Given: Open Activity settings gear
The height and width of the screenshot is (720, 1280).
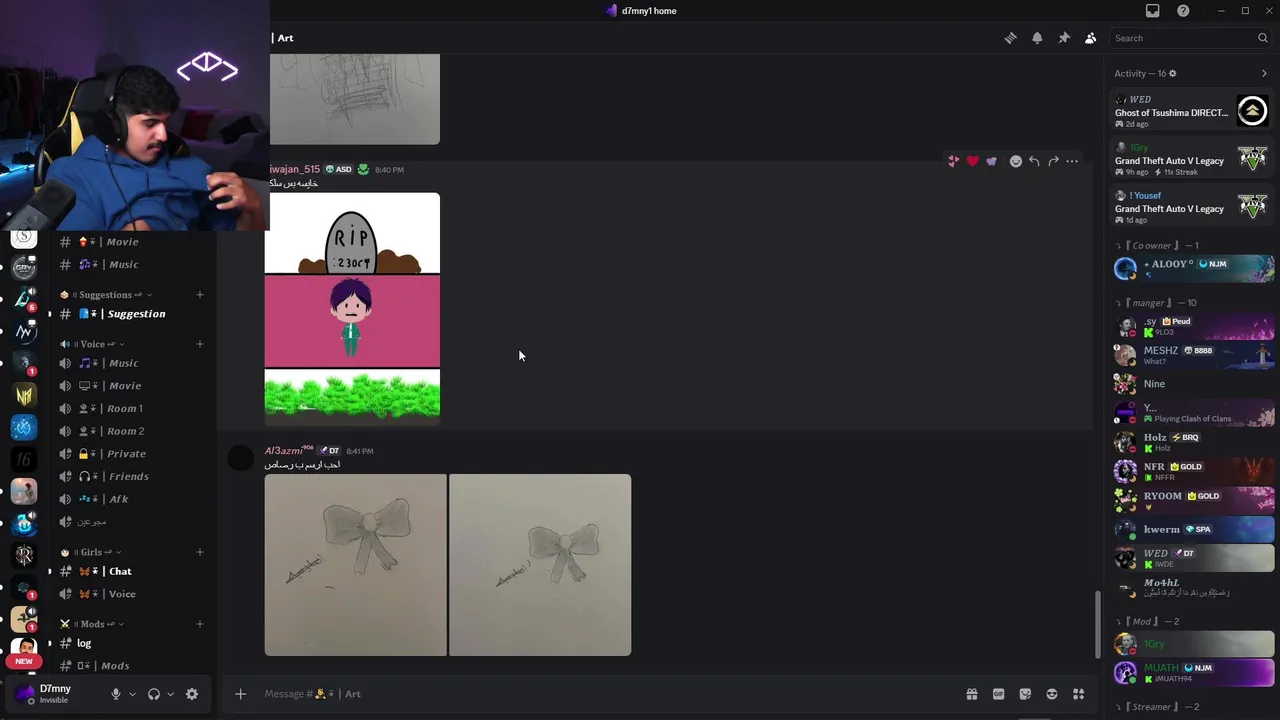Looking at the screenshot, I should click(1173, 74).
